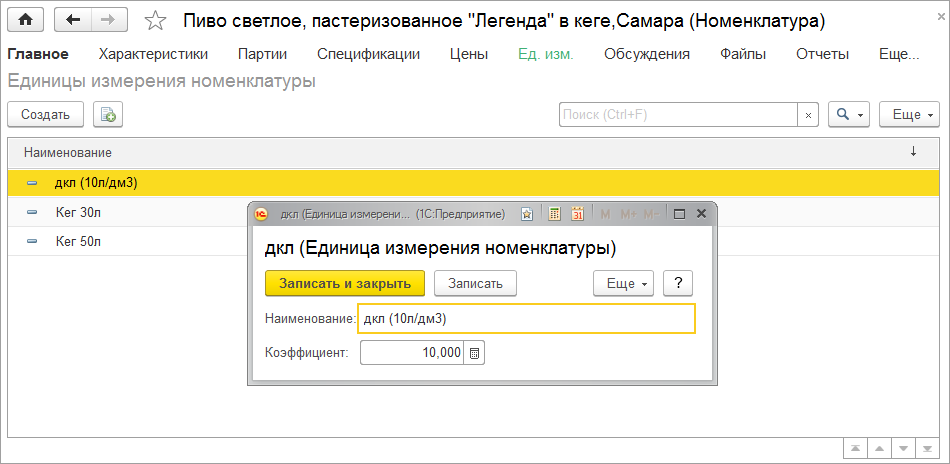This screenshot has height=464, width=950.
Task: Close the дкл dialog window
Action: [702, 214]
